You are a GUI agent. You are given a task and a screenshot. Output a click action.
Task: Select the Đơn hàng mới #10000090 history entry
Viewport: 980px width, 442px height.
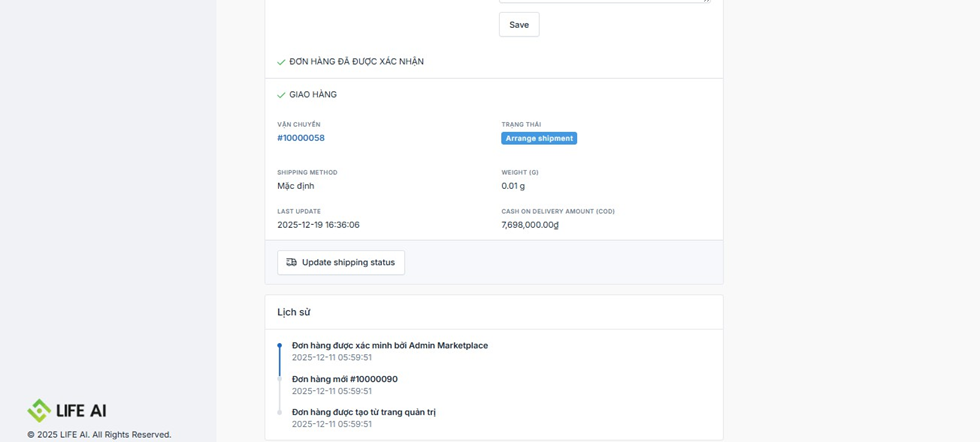pos(344,379)
